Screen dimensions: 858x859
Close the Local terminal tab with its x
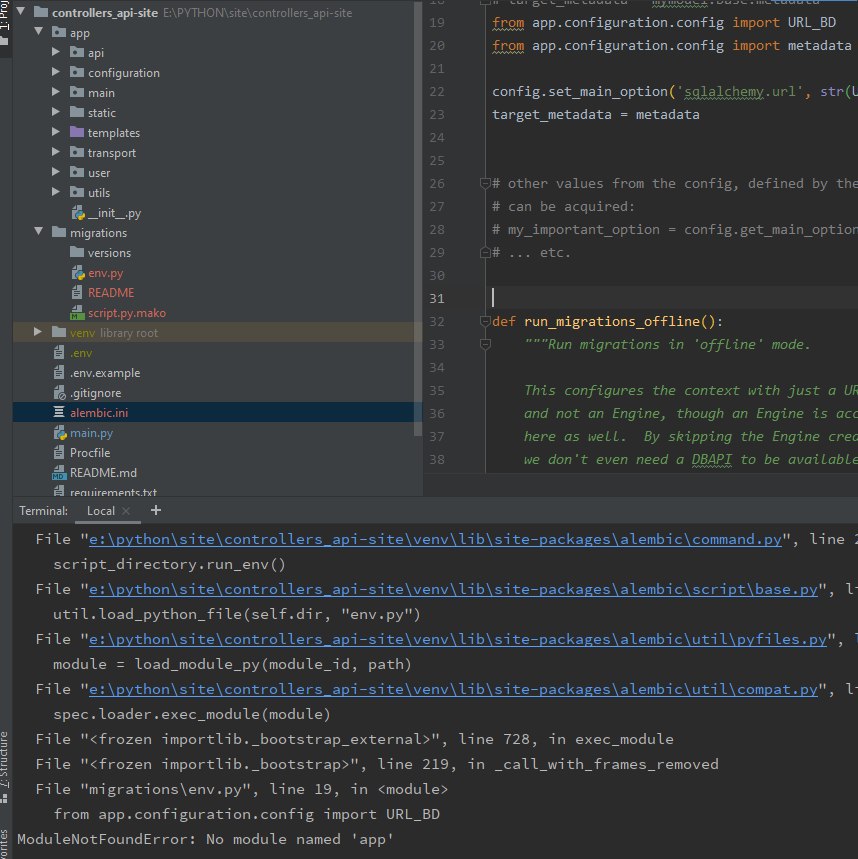128,511
